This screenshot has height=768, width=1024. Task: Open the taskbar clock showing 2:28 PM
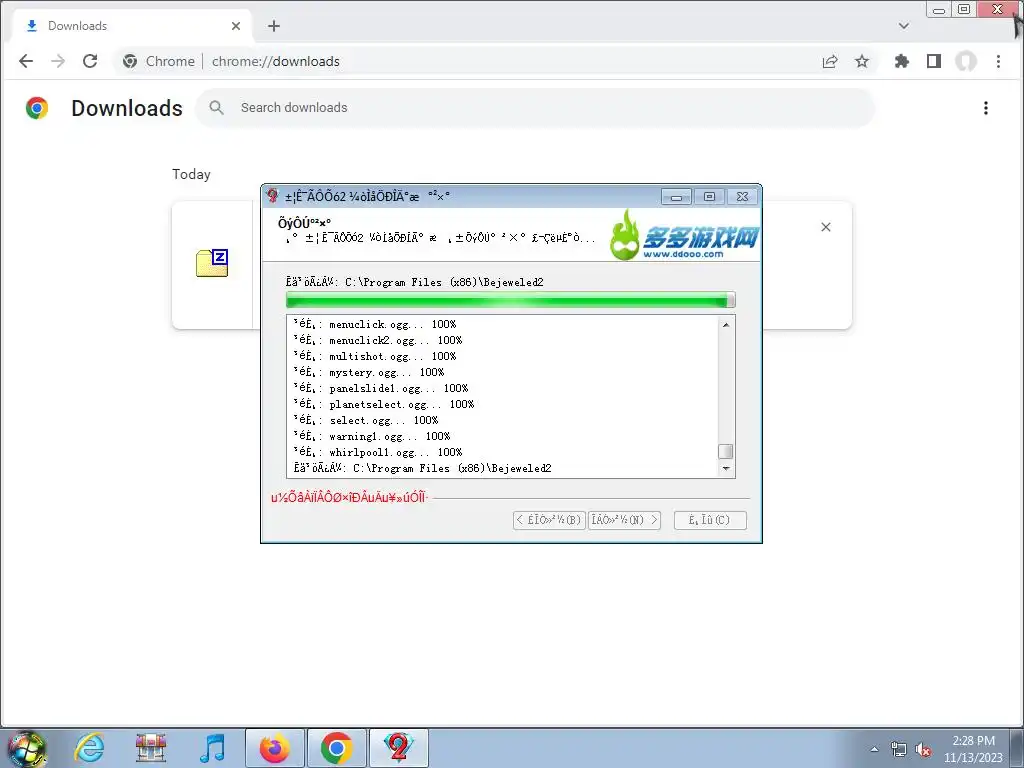coord(973,749)
